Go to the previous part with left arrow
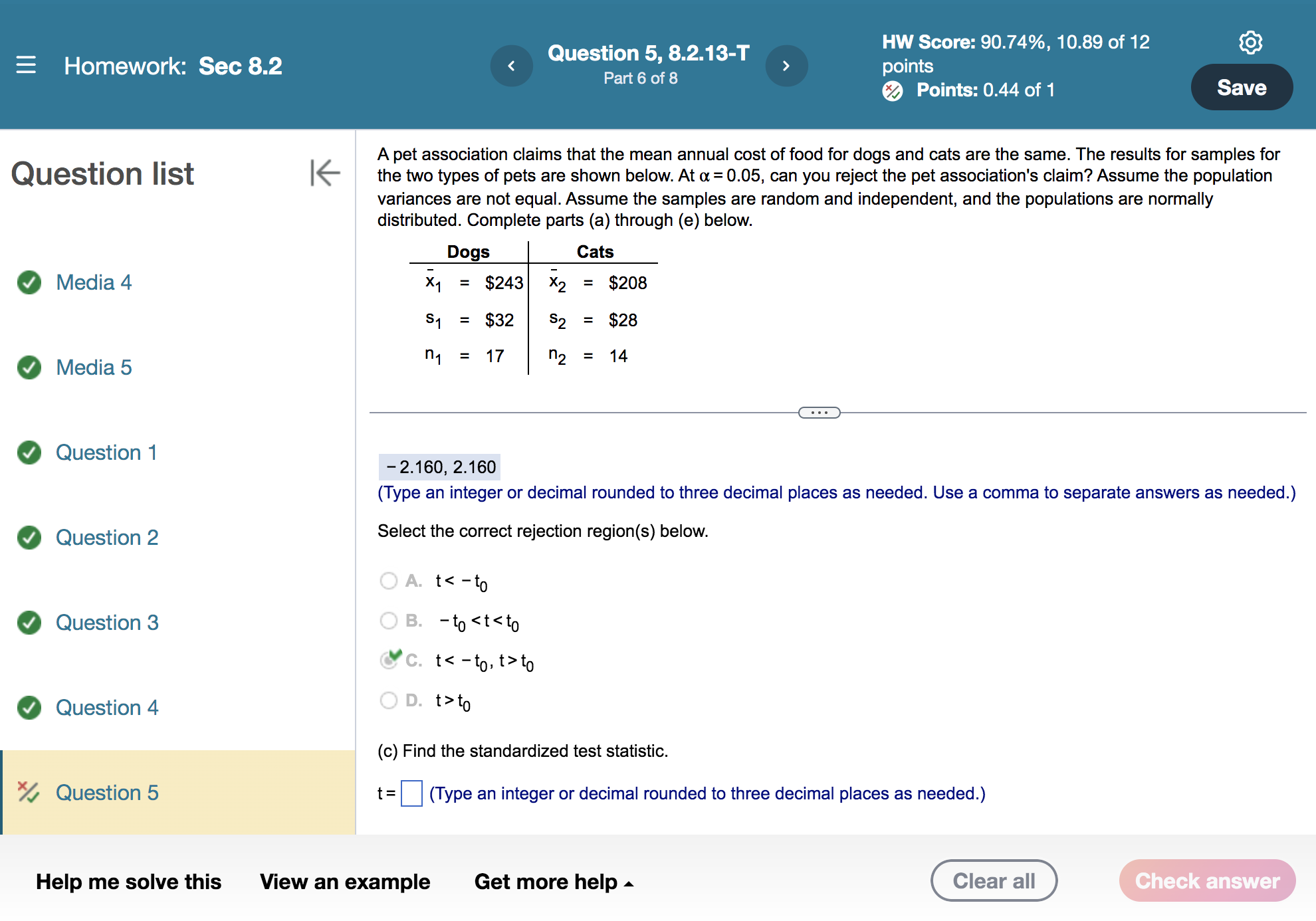 point(511,66)
